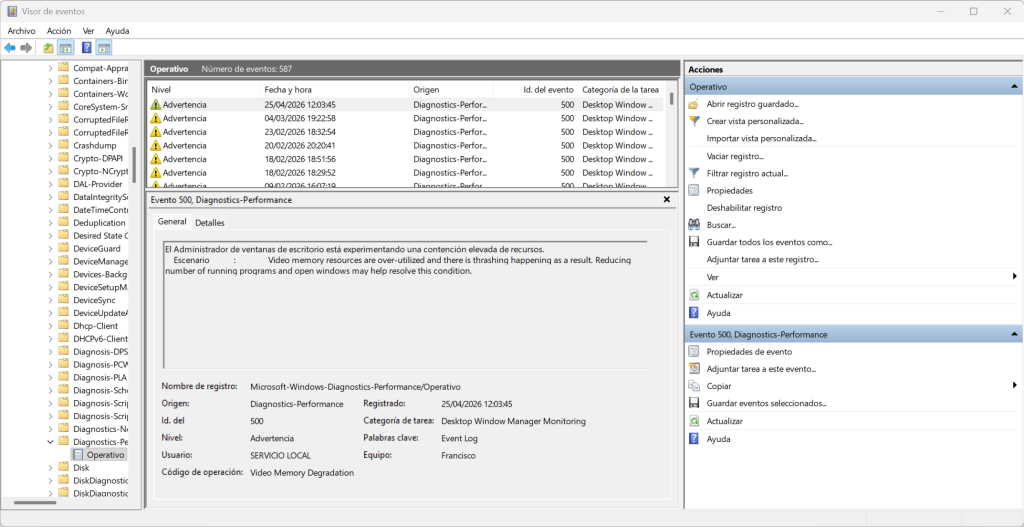
Task: Click the Propiedades de evento icon
Action: click(x=694, y=352)
